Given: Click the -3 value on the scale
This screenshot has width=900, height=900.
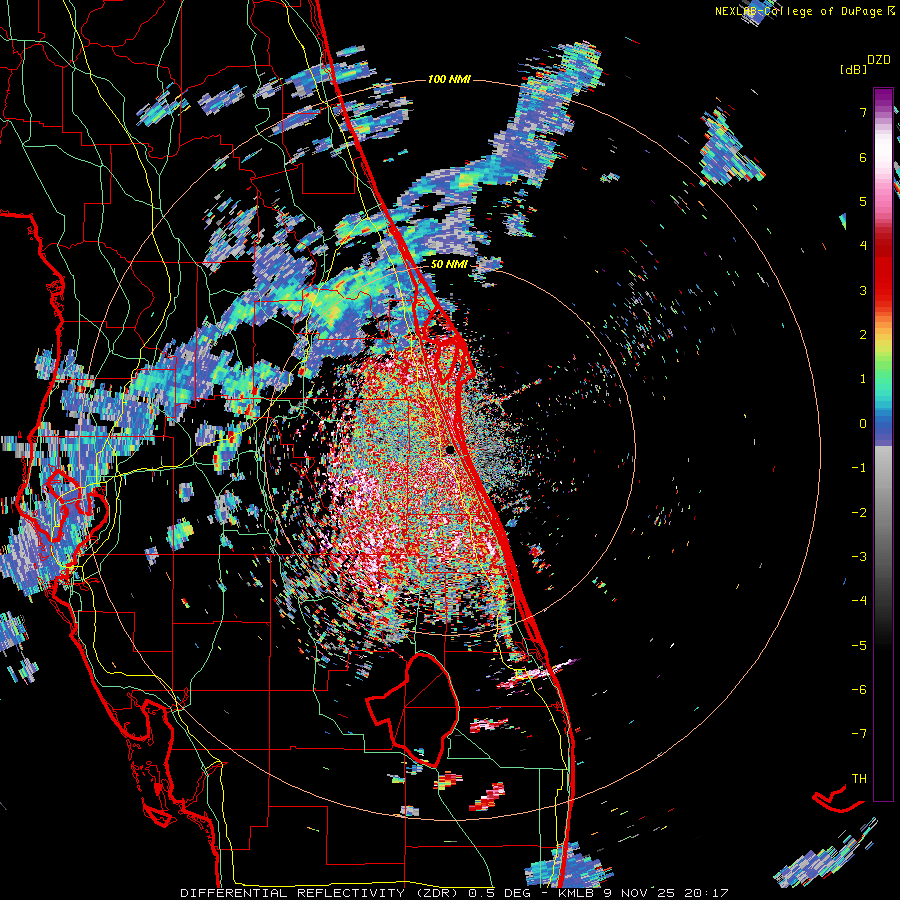Looking at the screenshot, I should click(x=859, y=557).
